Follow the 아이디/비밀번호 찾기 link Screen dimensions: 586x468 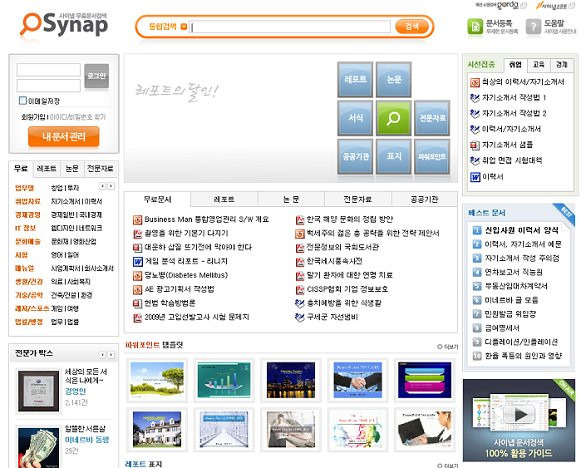click(78, 117)
